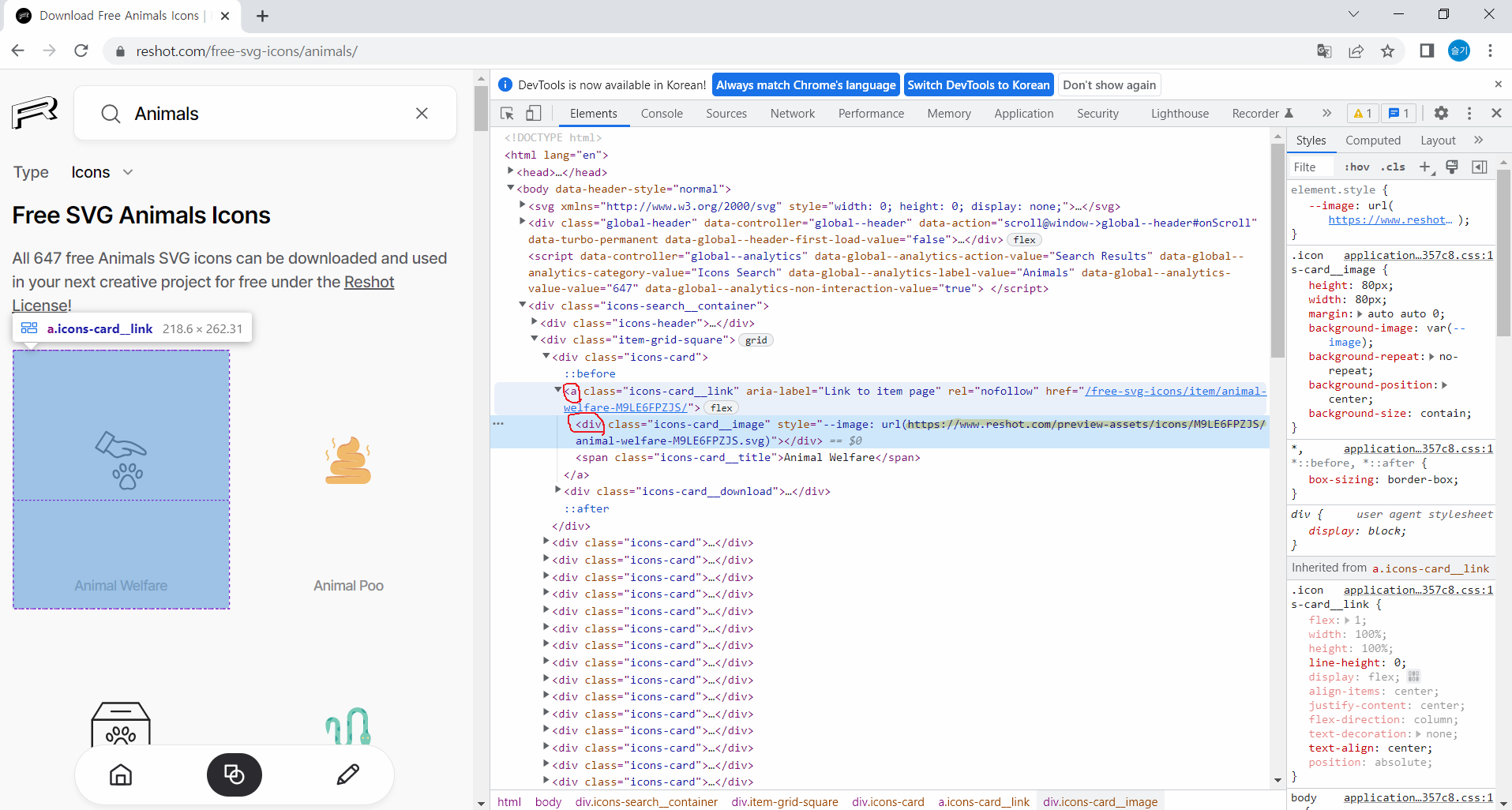This screenshot has height=810, width=1512.
Task: Open the Performance tab
Action: pos(871,114)
